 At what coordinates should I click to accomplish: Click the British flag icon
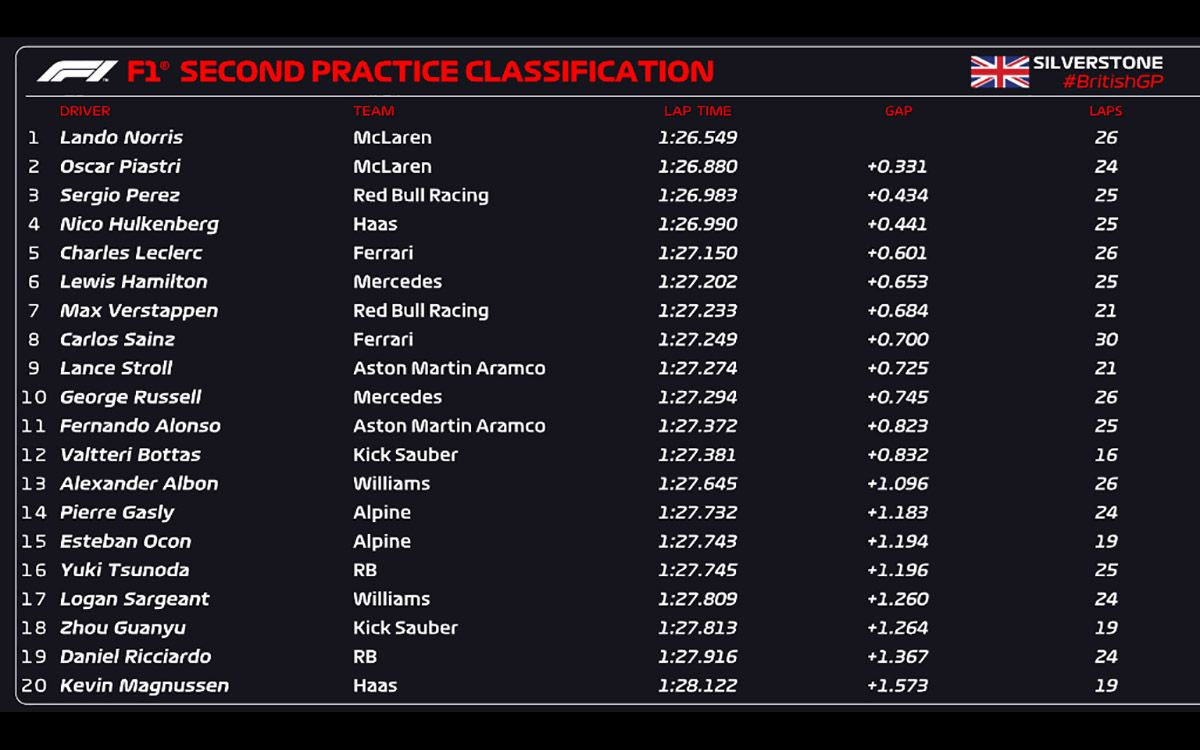click(x=999, y=72)
